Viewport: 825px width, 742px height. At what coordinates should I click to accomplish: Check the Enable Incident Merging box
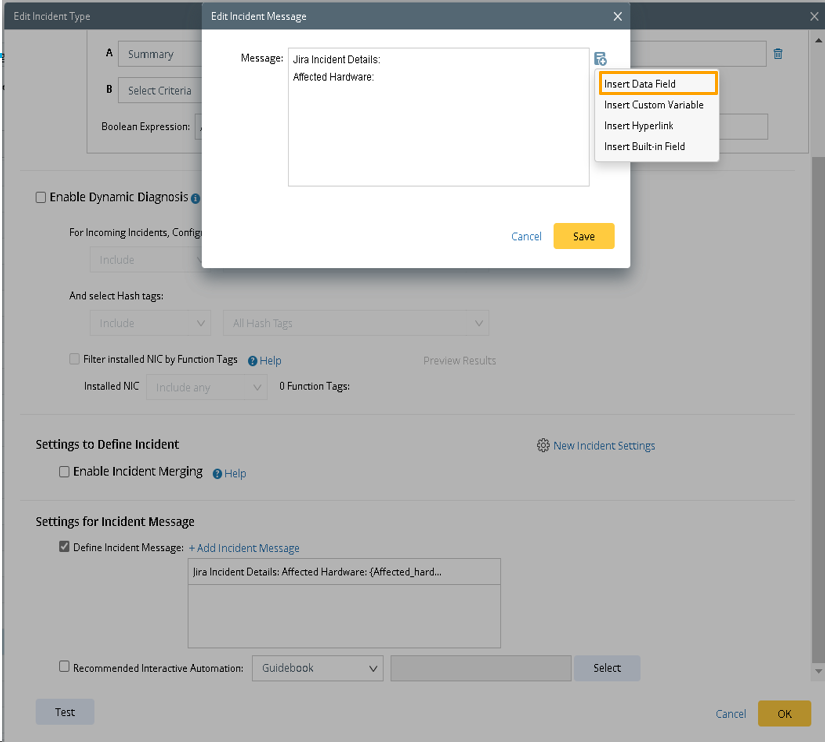tap(64, 472)
